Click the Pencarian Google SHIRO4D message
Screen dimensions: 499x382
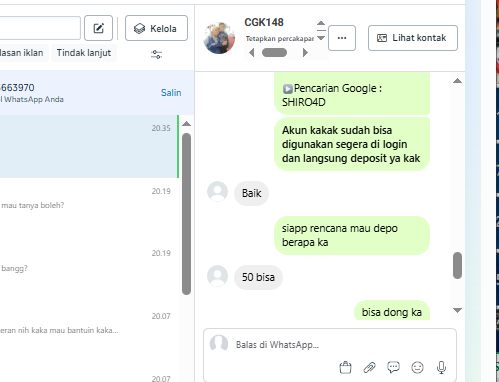(352, 94)
